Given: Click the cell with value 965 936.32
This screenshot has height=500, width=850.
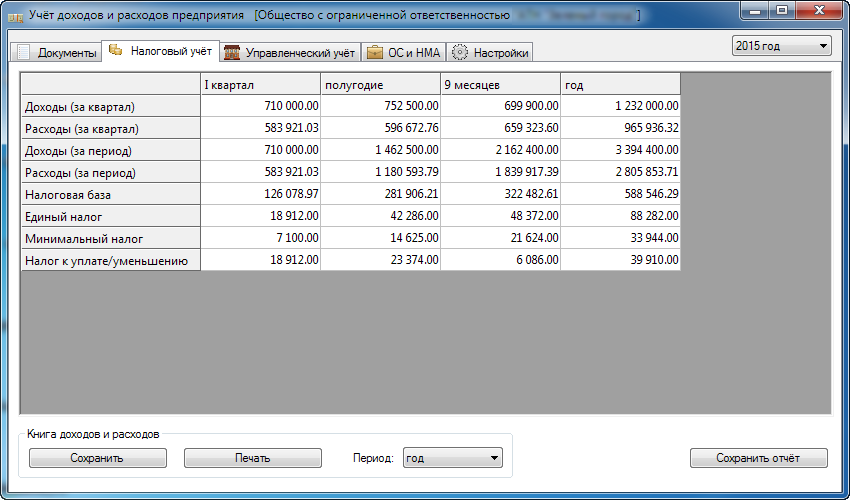Looking at the screenshot, I should coord(621,128).
